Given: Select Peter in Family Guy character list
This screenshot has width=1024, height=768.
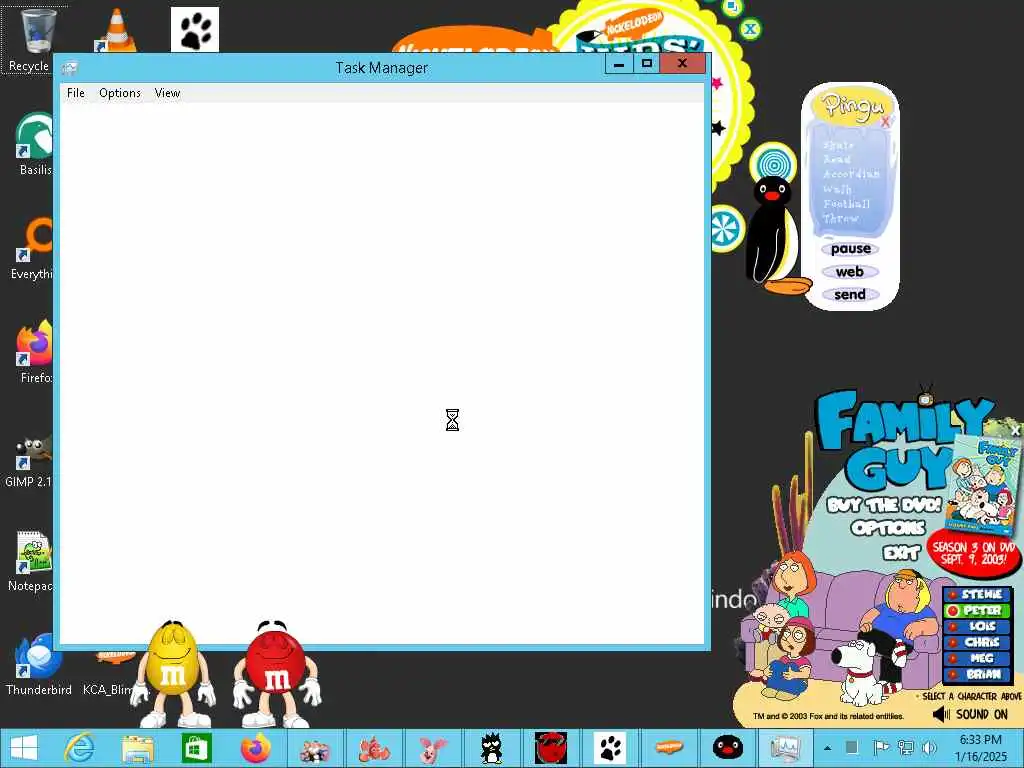Looking at the screenshot, I should 978,611.
